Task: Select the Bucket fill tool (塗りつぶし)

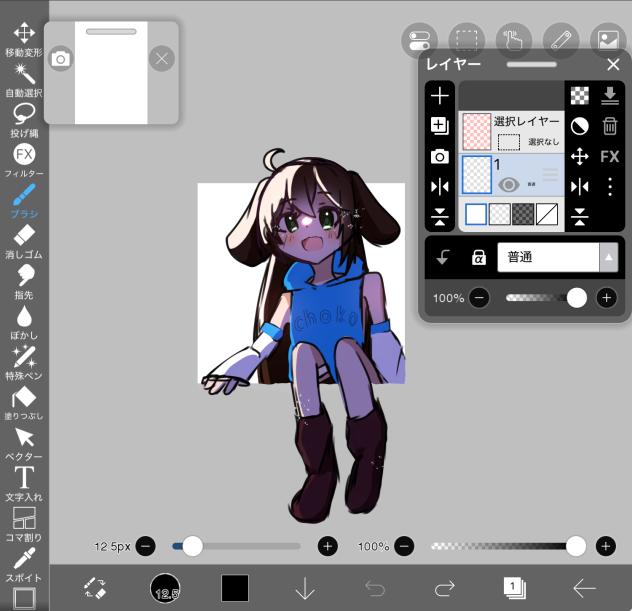Action: 24,403
